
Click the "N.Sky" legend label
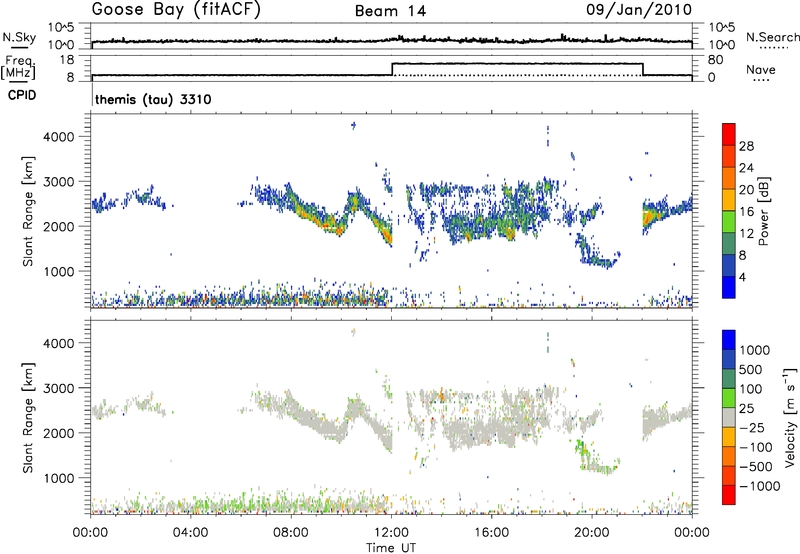[x=19, y=37]
